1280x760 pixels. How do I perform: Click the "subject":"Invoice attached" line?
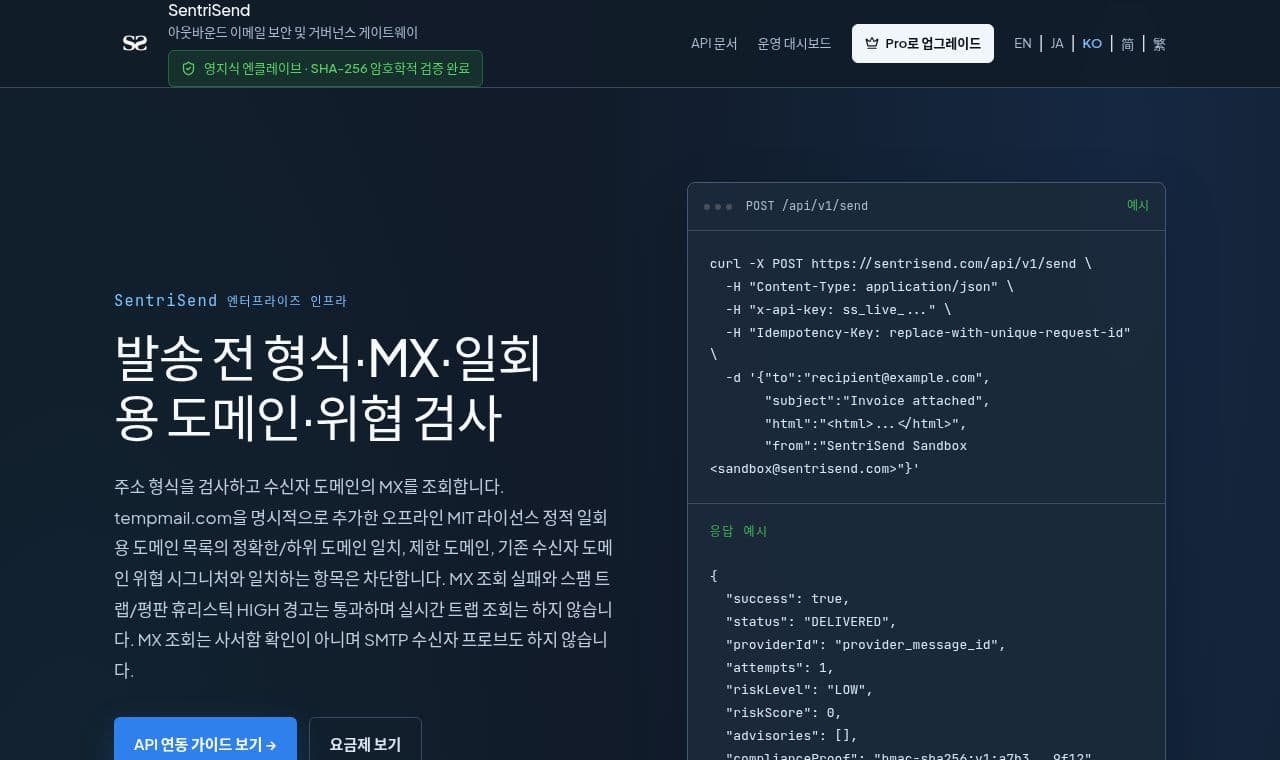coord(877,401)
